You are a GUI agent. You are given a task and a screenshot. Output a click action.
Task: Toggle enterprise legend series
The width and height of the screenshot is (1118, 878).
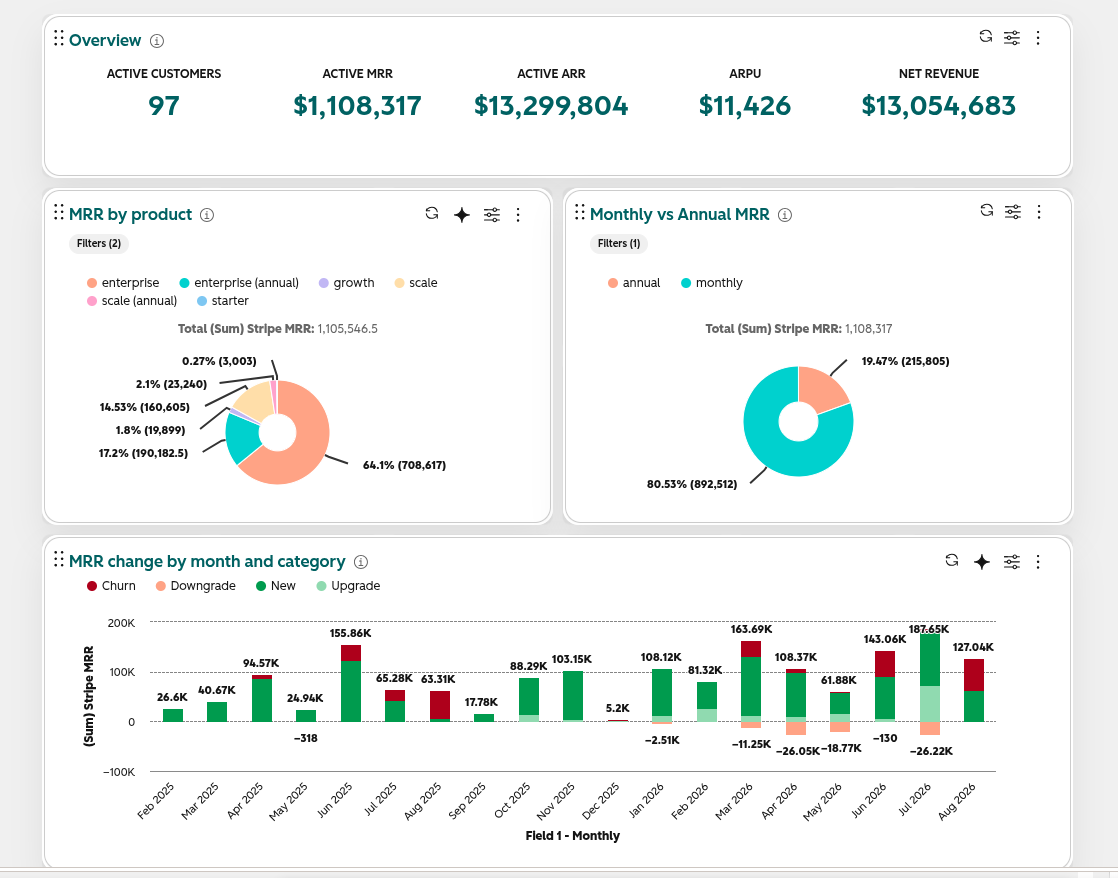coord(123,283)
